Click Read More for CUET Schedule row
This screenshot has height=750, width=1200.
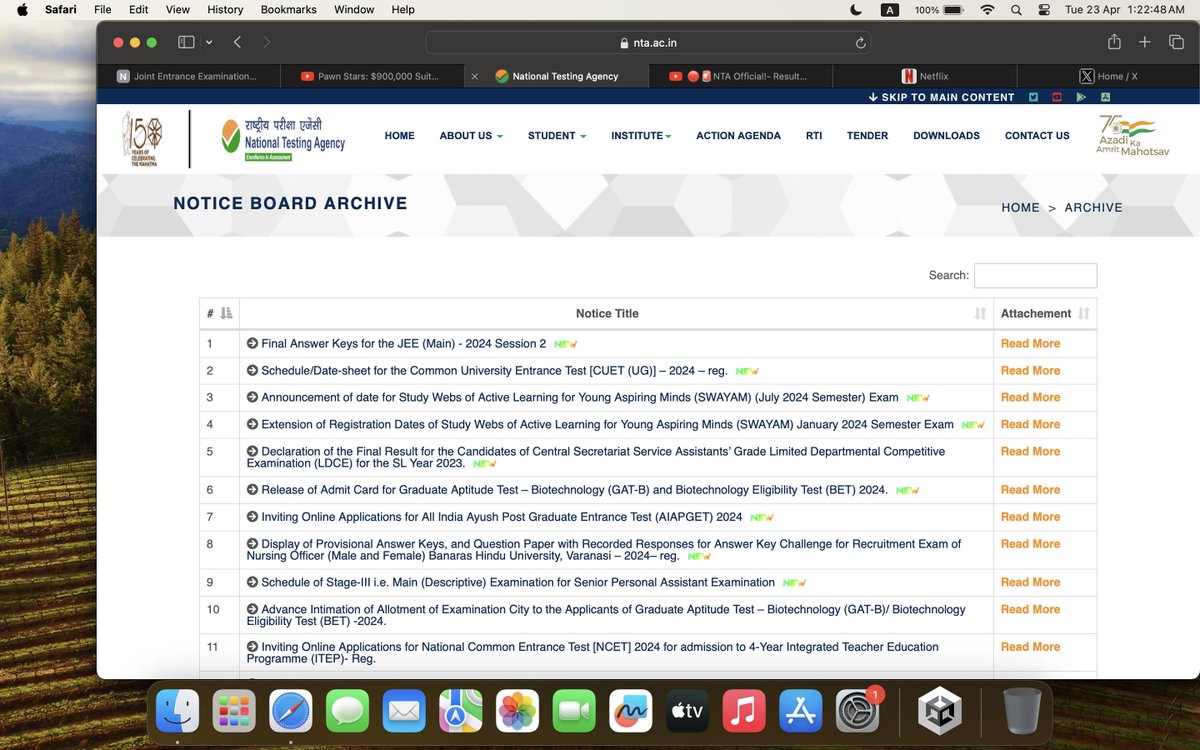[x=1030, y=370]
